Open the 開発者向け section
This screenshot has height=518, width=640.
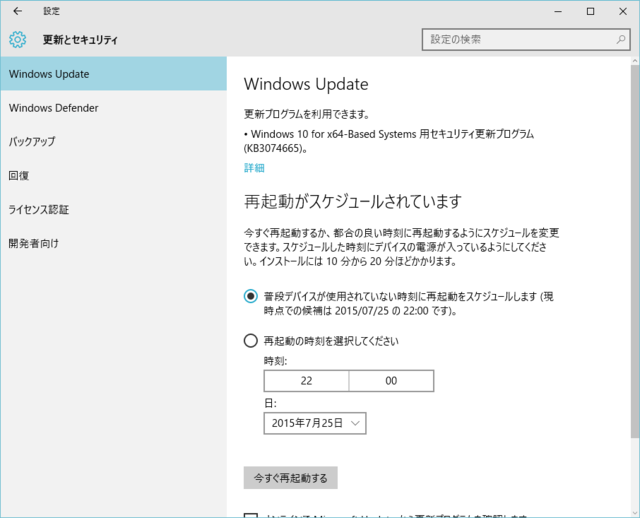(113, 243)
